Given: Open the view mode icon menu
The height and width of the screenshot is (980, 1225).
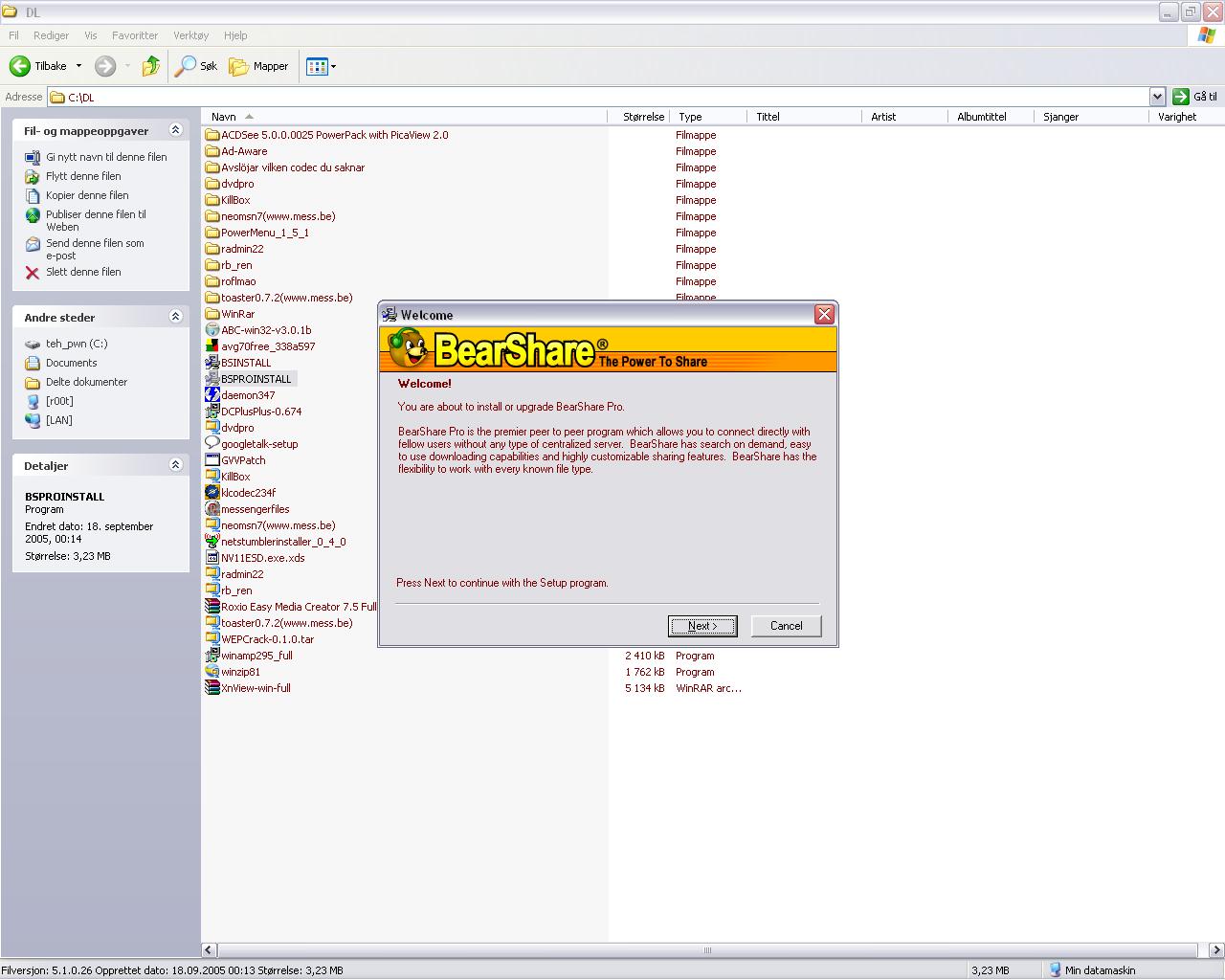Looking at the screenshot, I should coord(321,66).
